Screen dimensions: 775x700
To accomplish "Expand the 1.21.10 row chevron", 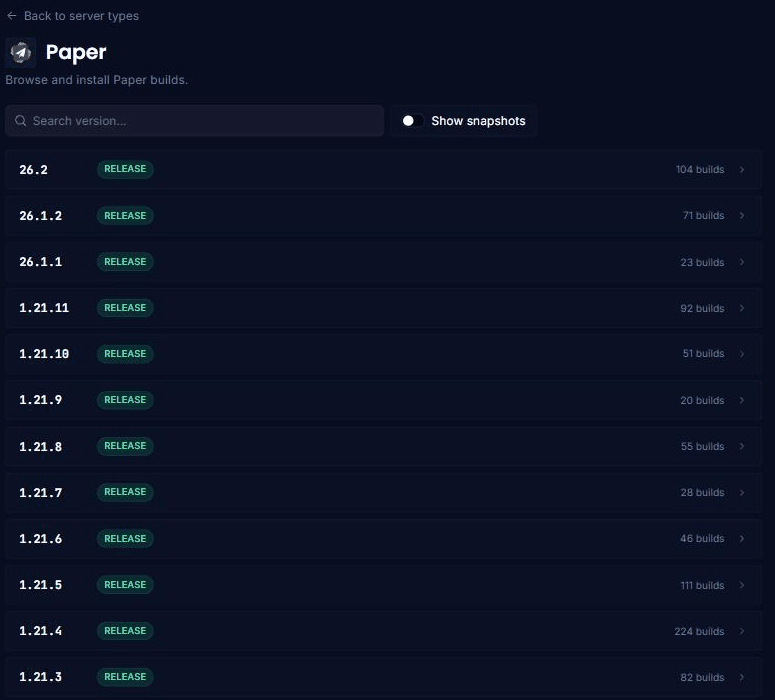I will (x=742, y=354).
